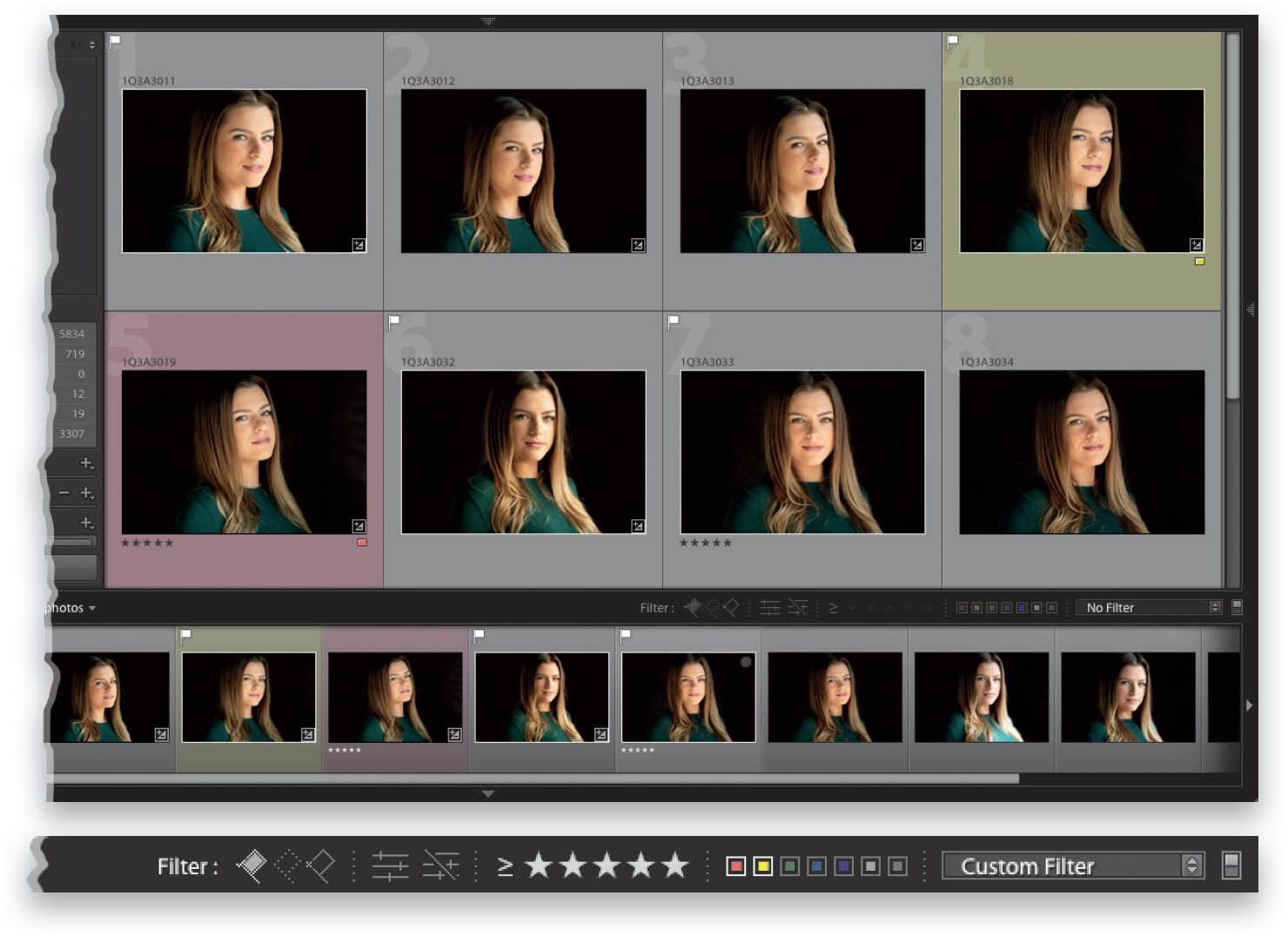Toggle pick flag on grid photo 1Q3A3018

[953, 41]
